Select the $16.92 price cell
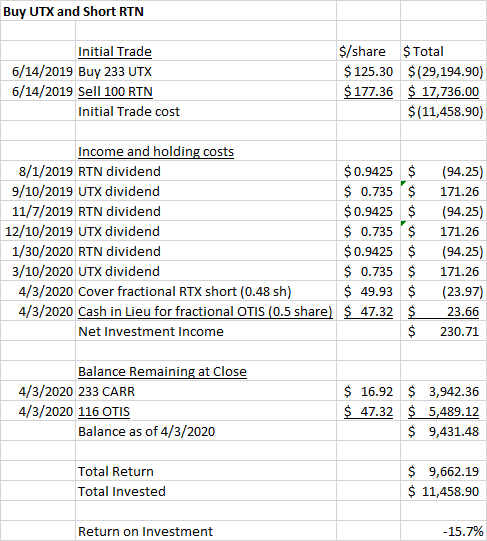Screen dimensions: 487x541 (x=368, y=392)
